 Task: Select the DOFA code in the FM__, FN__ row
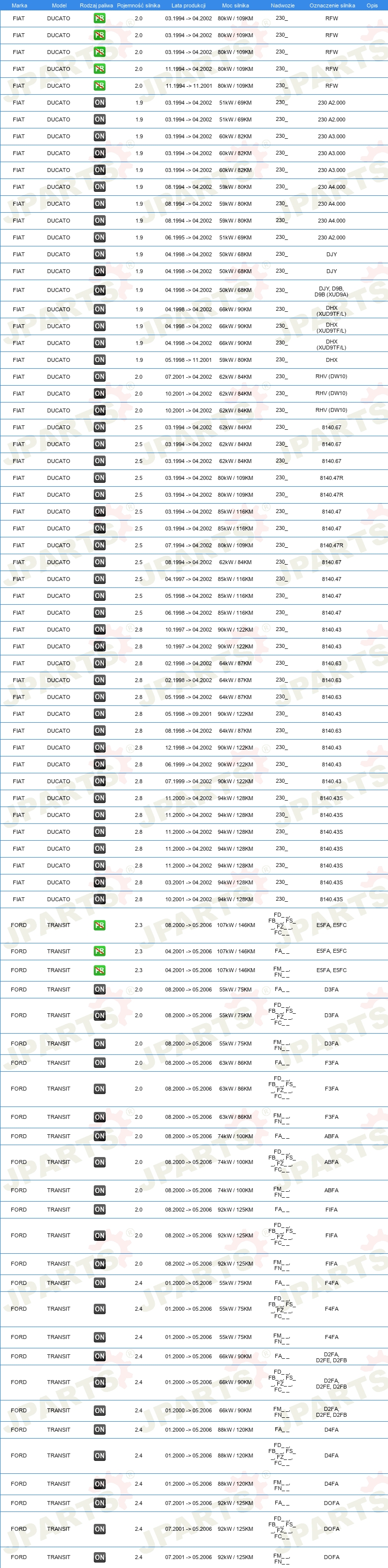[x=331, y=1557]
